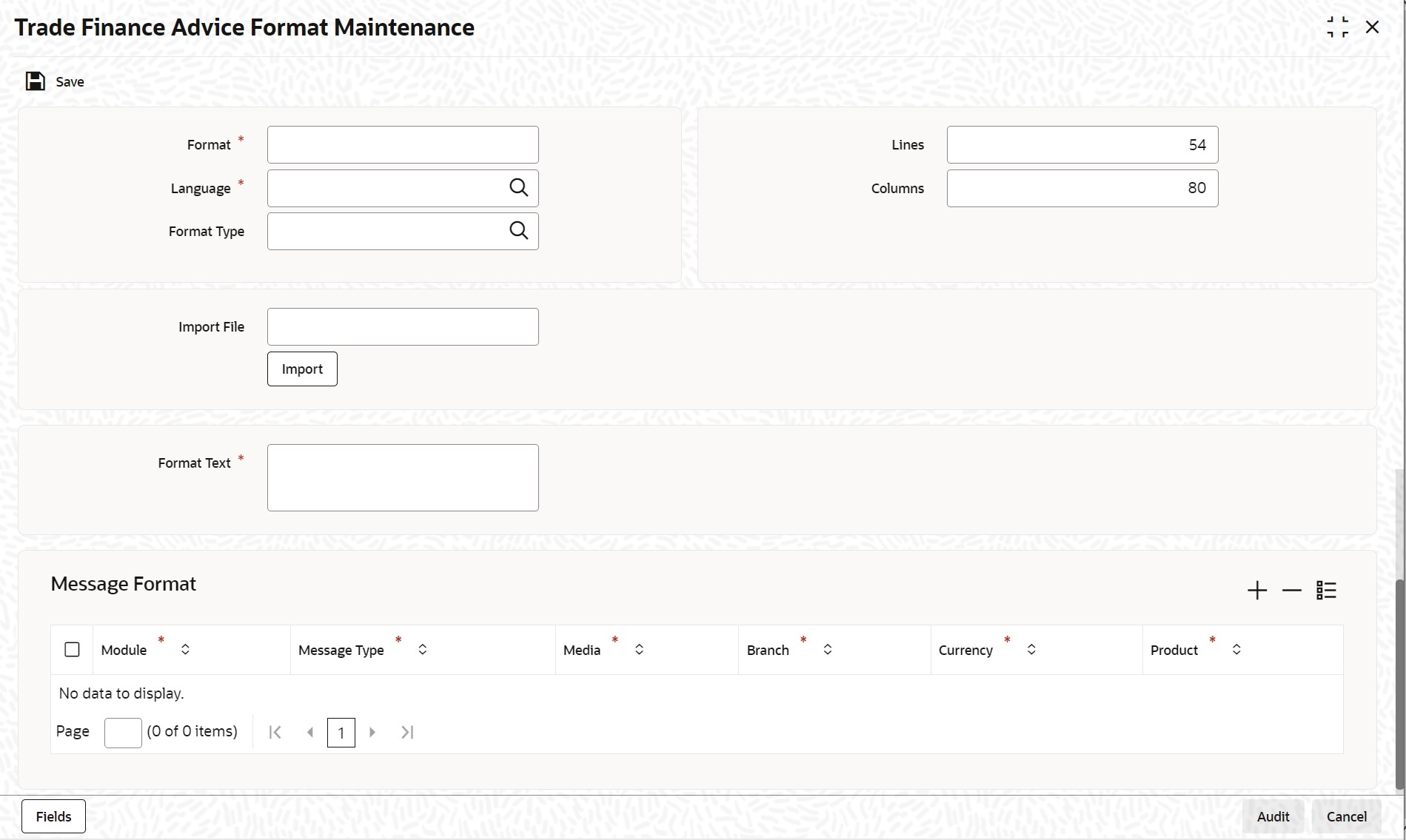This screenshot has width=1406, height=840.
Task: Click inside the Format Text field
Action: point(403,477)
